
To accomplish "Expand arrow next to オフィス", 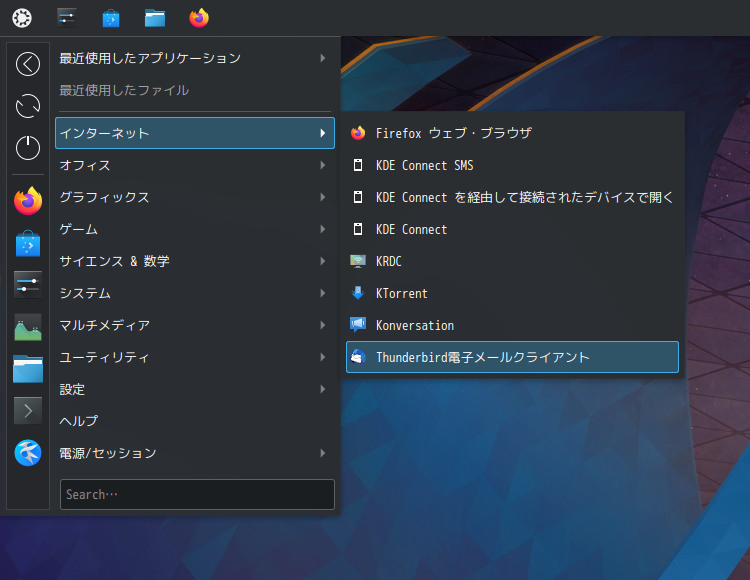I will 323,165.
